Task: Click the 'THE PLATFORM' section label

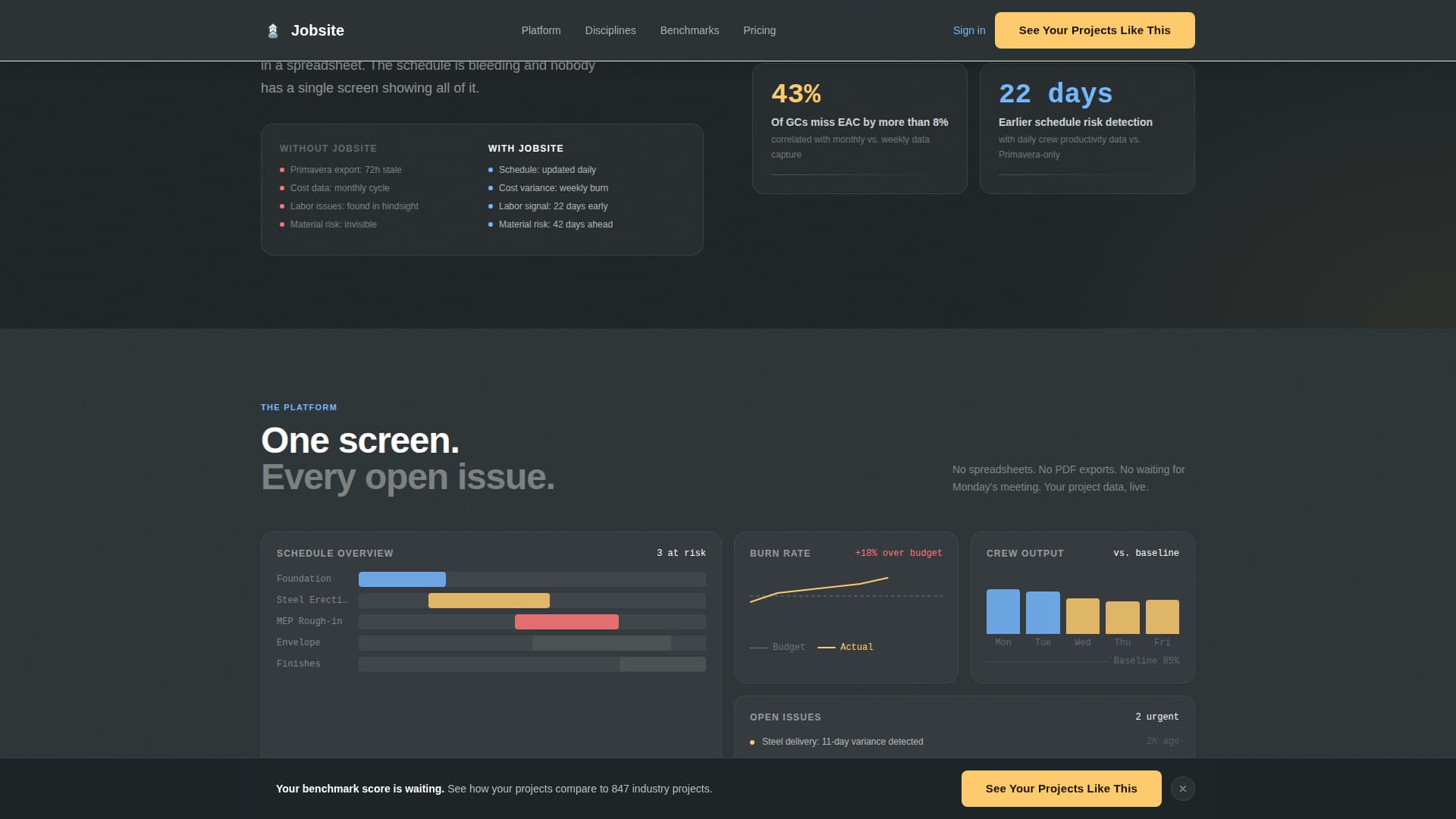Action: tap(299, 407)
